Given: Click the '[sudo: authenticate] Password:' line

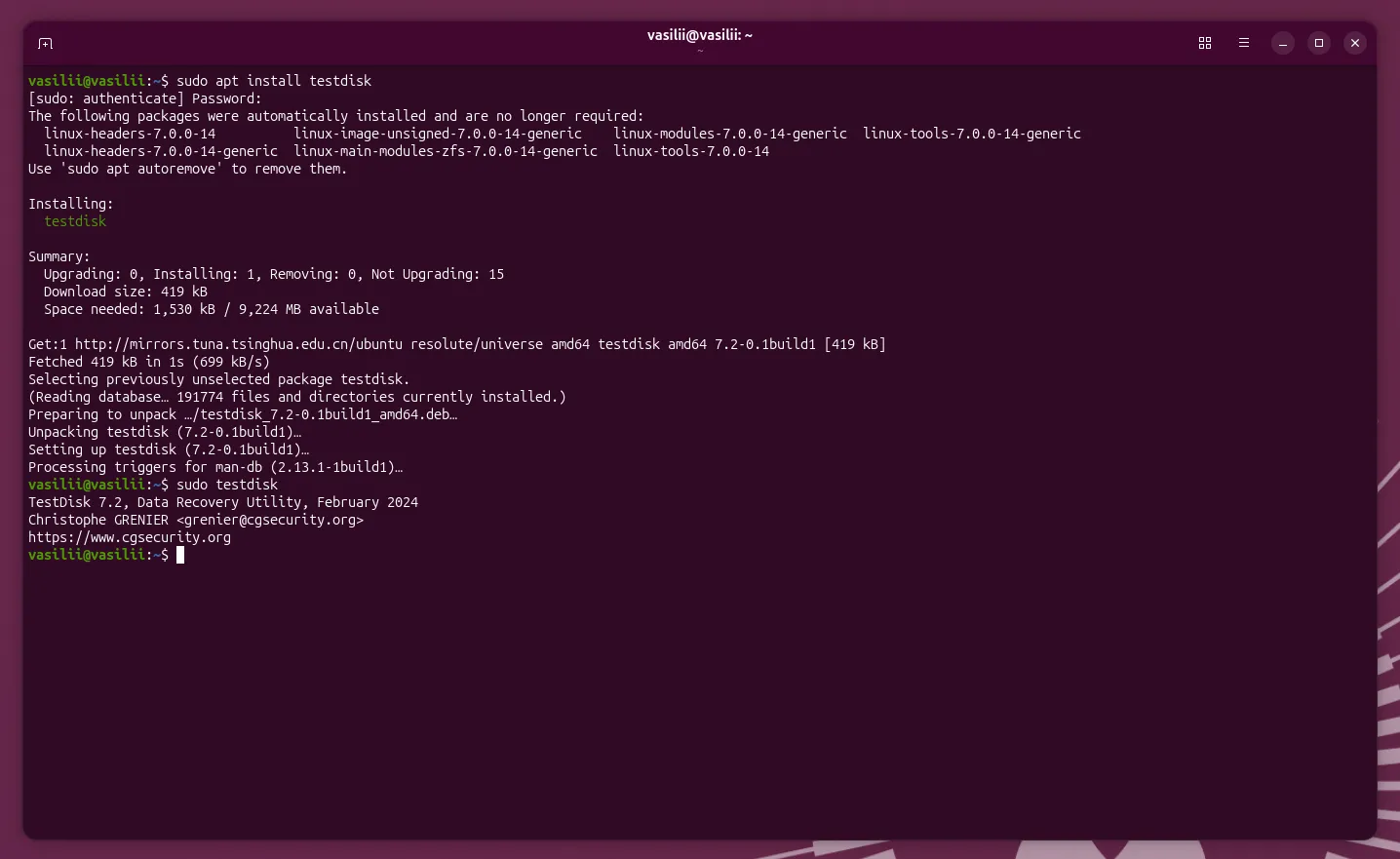Looking at the screenshot, I should coord(145,98).
